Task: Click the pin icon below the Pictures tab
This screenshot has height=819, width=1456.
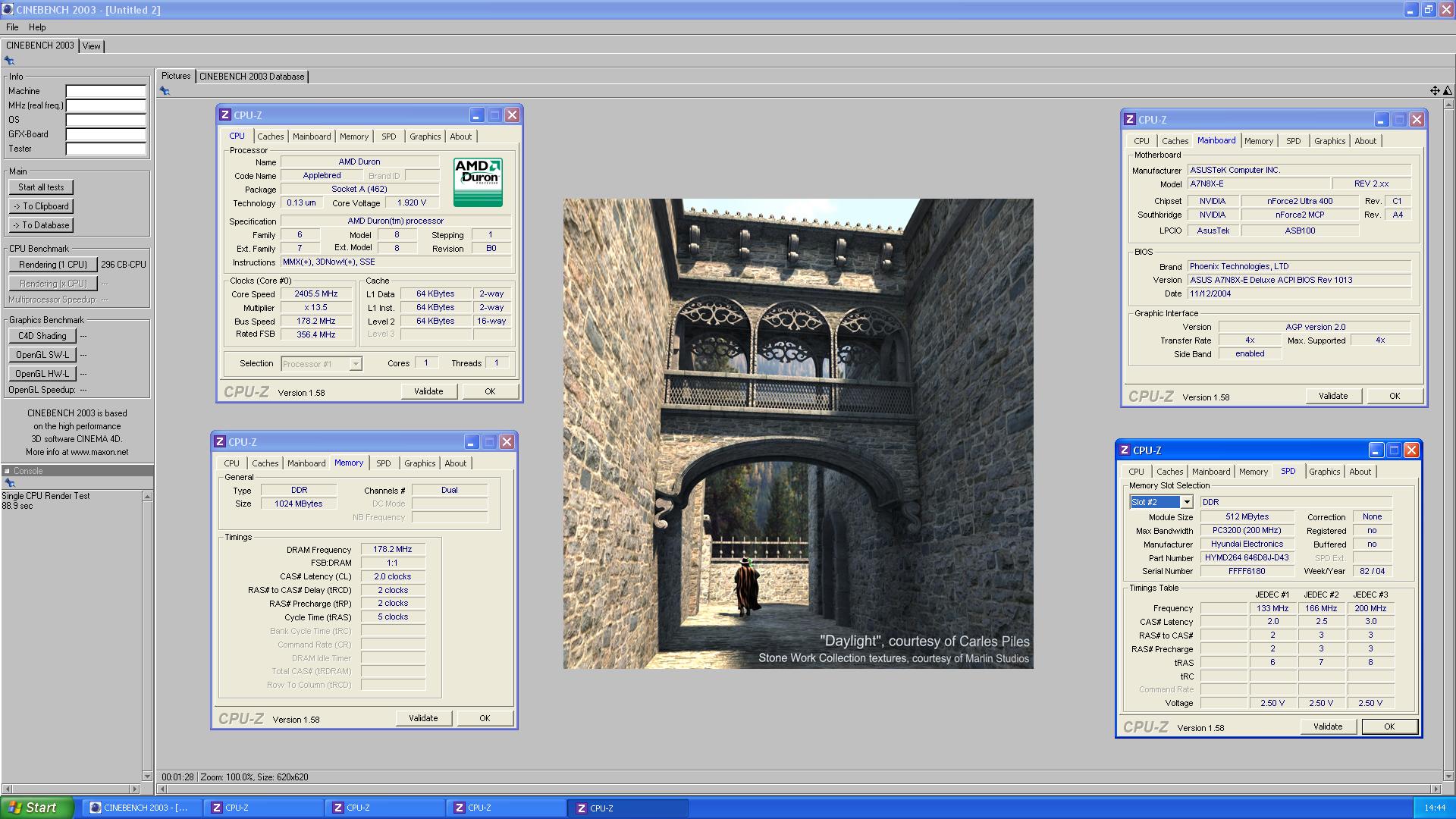Action: 165,91
